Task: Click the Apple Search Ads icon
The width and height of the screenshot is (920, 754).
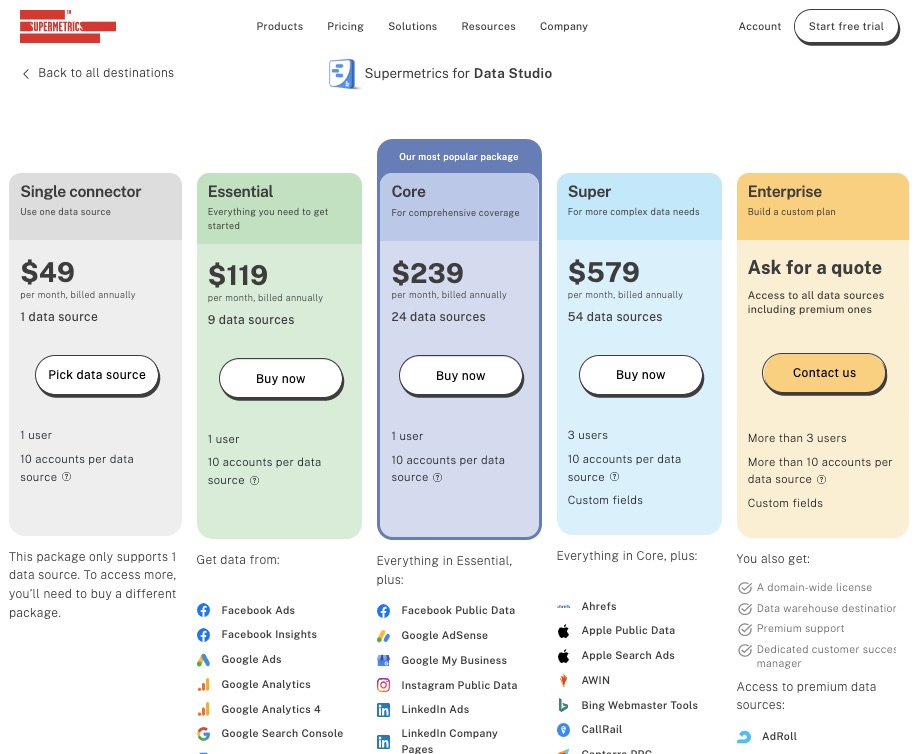Action: tap(564, 655)
